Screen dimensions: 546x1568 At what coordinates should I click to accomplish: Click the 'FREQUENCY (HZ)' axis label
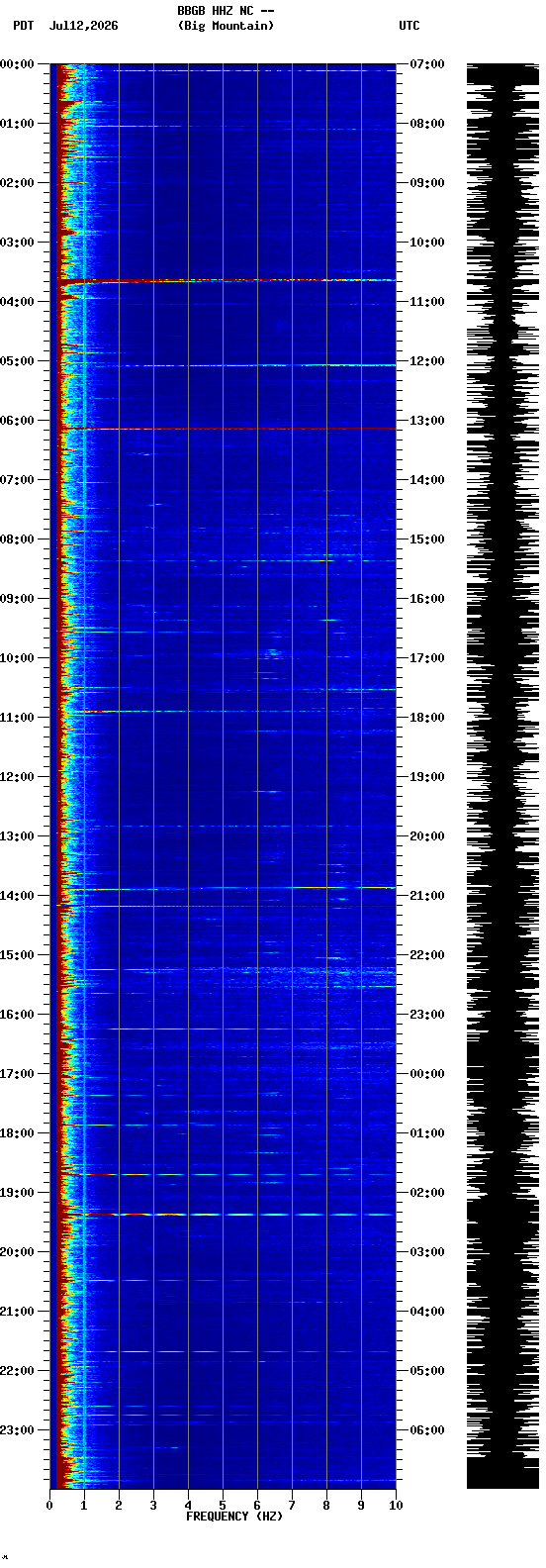pyautogui.click(x=234, y=1517)
